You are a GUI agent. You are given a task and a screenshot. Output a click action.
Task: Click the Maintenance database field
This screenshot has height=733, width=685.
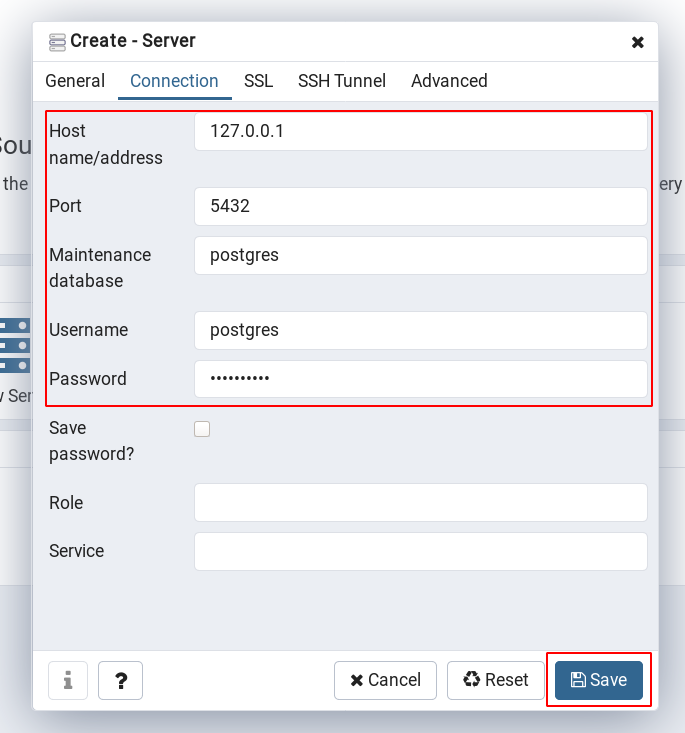tap(421, 255)
